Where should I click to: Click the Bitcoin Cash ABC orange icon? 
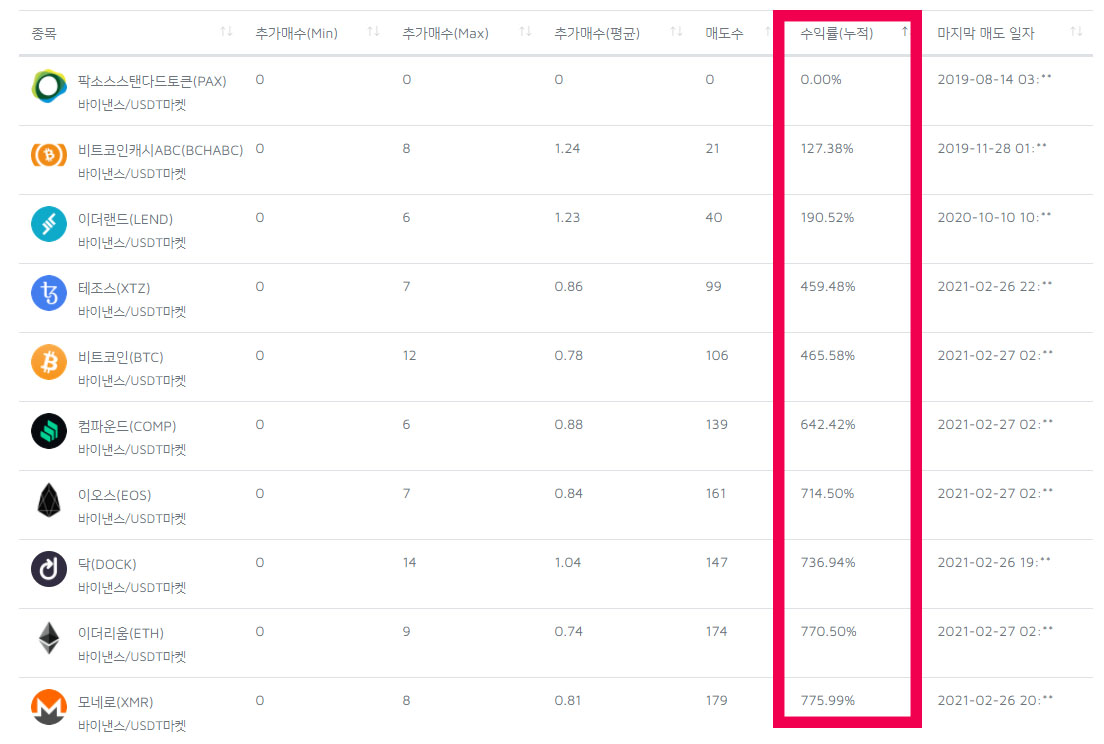pos(49,156)
